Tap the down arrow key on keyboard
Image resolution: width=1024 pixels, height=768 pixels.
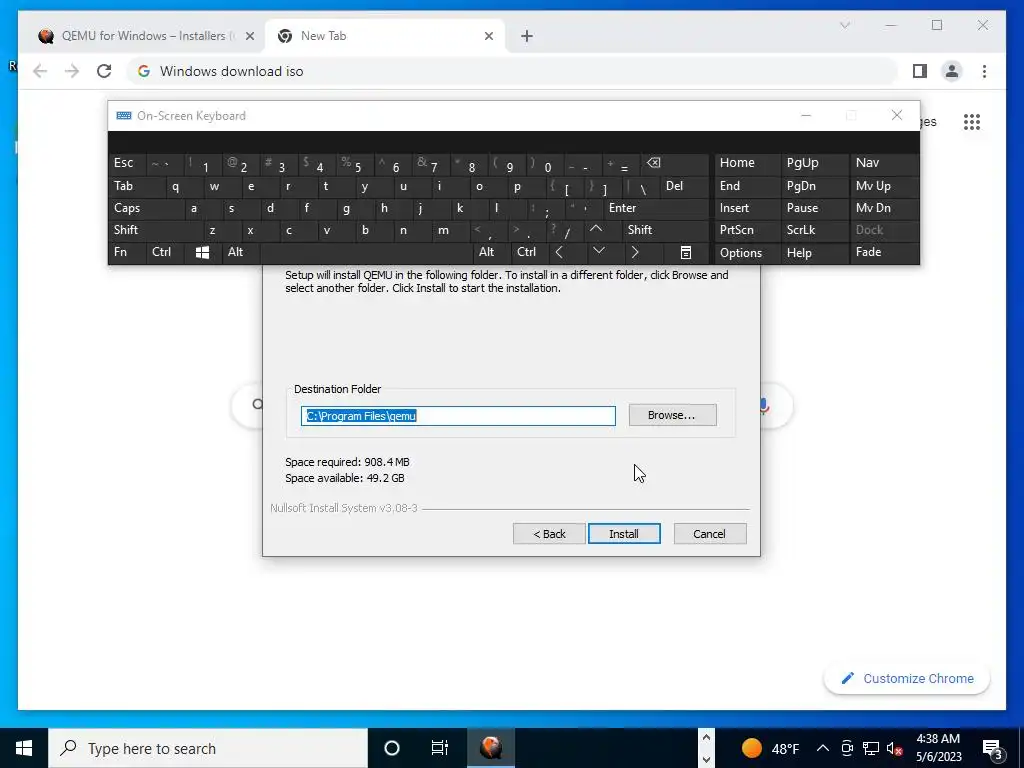pyautogui.click(x=598, y=251)
